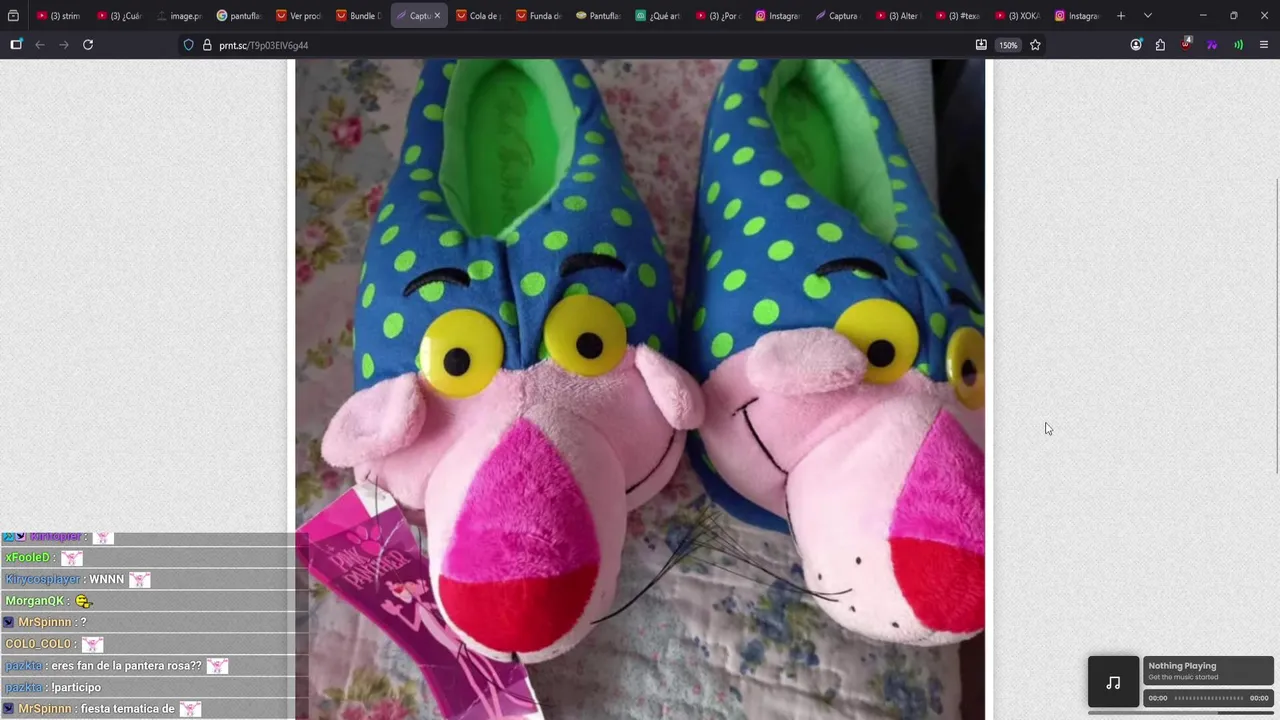The width and height of the screenshot is (1280, 720).
Task: Switch to the 'Bundle D' tab
Action: (359, 16)
